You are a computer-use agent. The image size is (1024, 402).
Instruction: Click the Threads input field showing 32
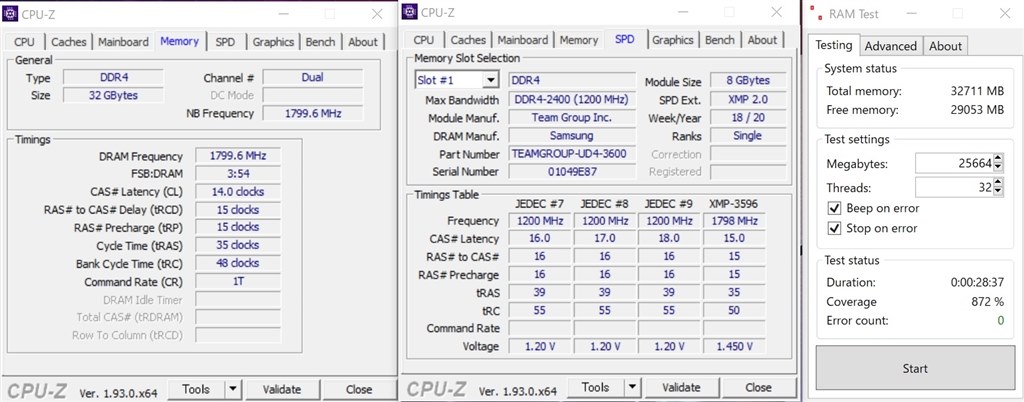pyautogui.click(x=954, y=188)
